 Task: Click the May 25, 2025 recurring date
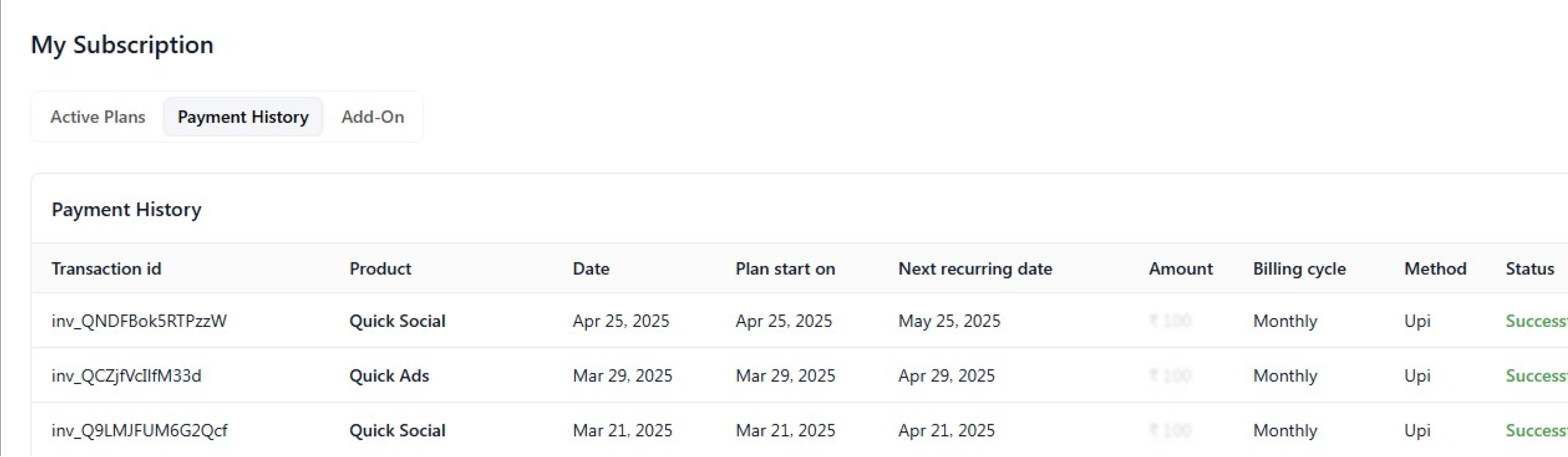(x=949, y=322)
